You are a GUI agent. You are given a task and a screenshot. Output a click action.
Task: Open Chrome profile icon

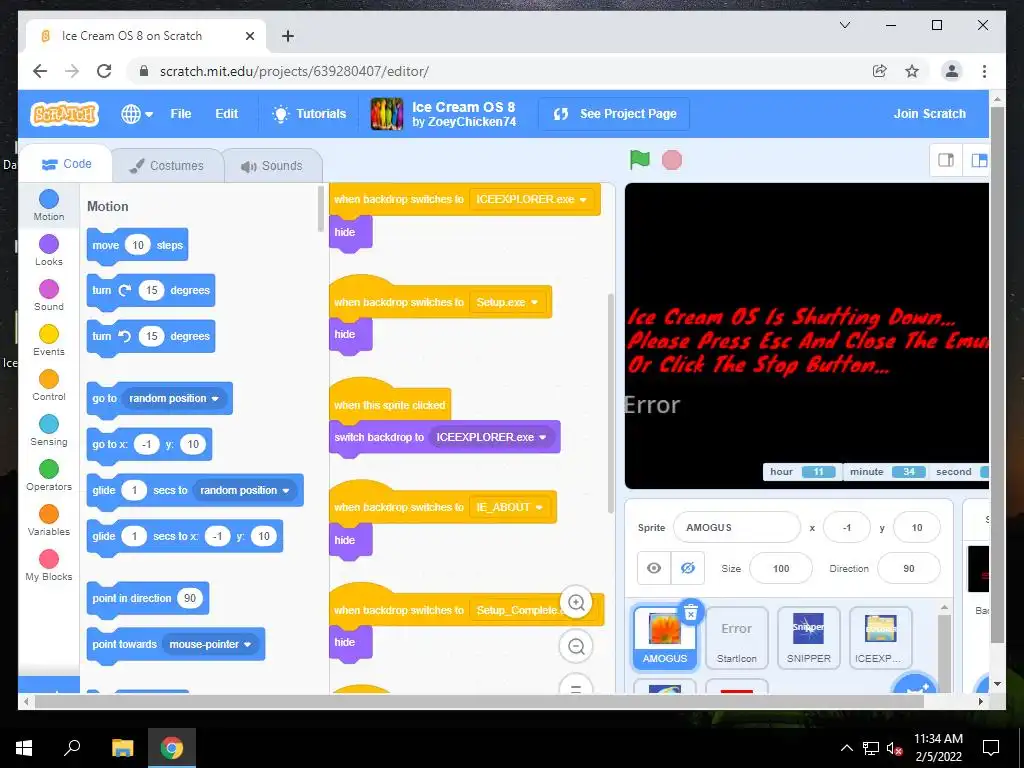[952, 71]
